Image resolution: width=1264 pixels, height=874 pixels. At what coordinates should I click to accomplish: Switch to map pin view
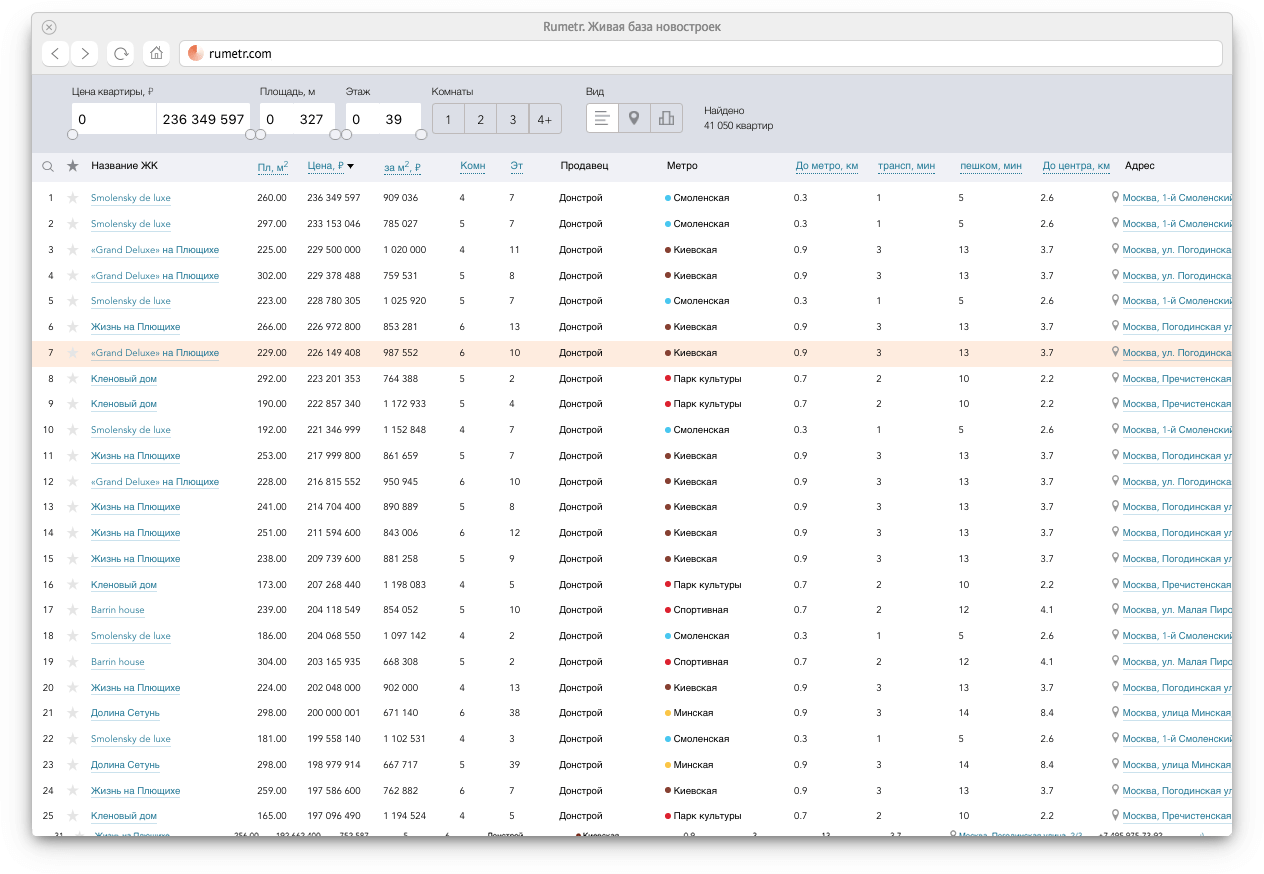click(634, 119)
